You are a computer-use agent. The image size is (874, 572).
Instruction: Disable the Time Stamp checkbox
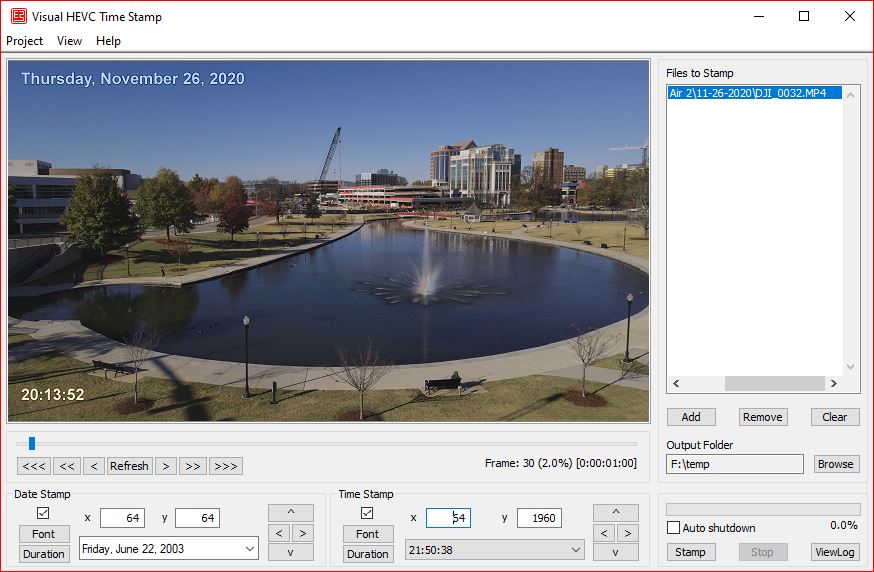point(367,513)
